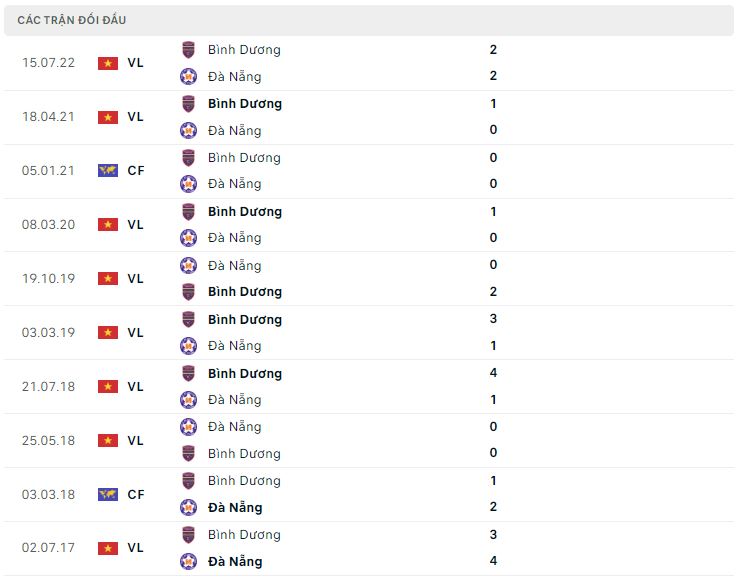Click Vietnam flag beside 08.03.20 date
This screenshot has height=585, width=741.
pos(107,225)
